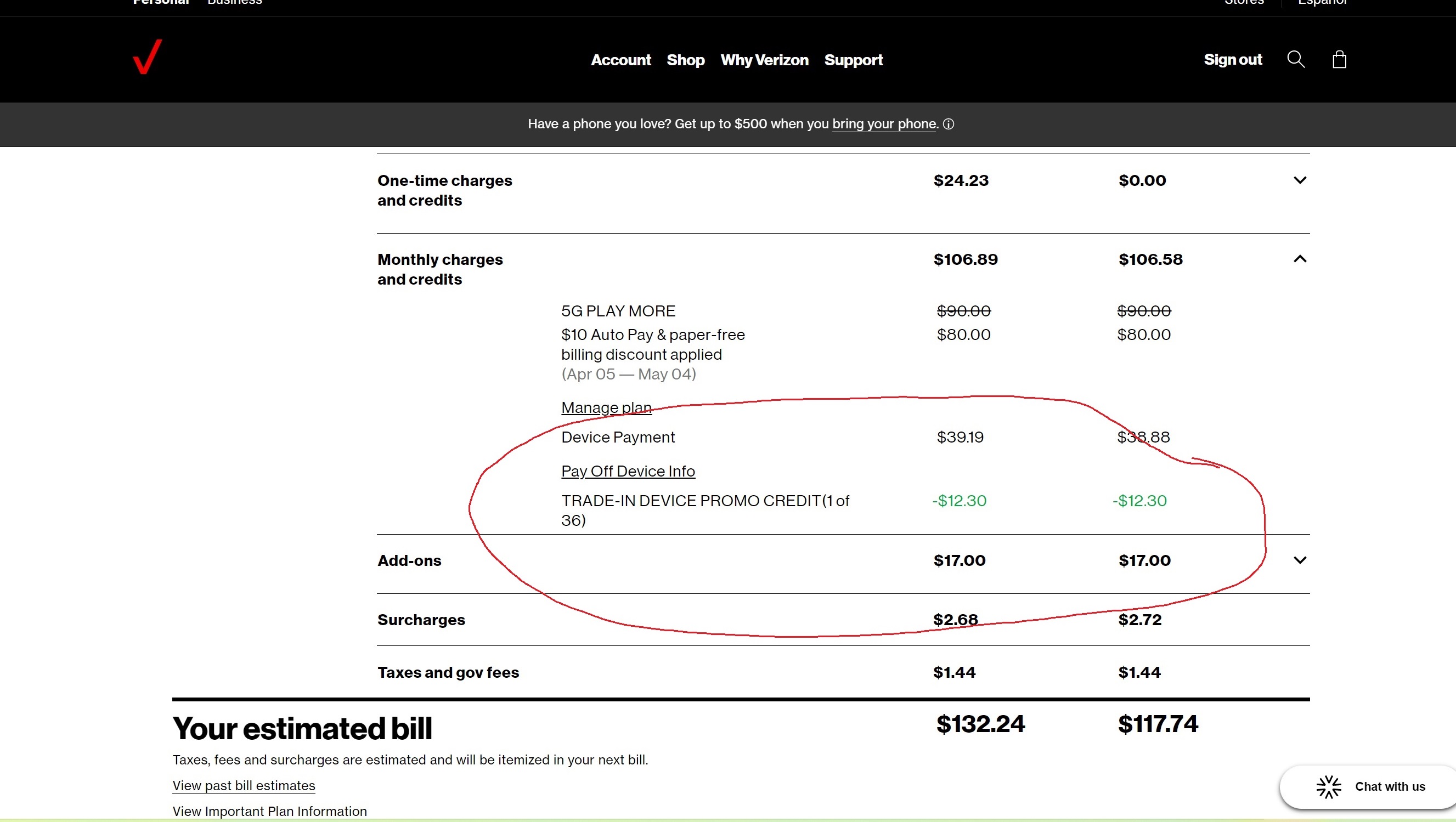Screen dimensions: 1456x822
Task: Follow the bring your phone promo link
Action: (883, 124)
